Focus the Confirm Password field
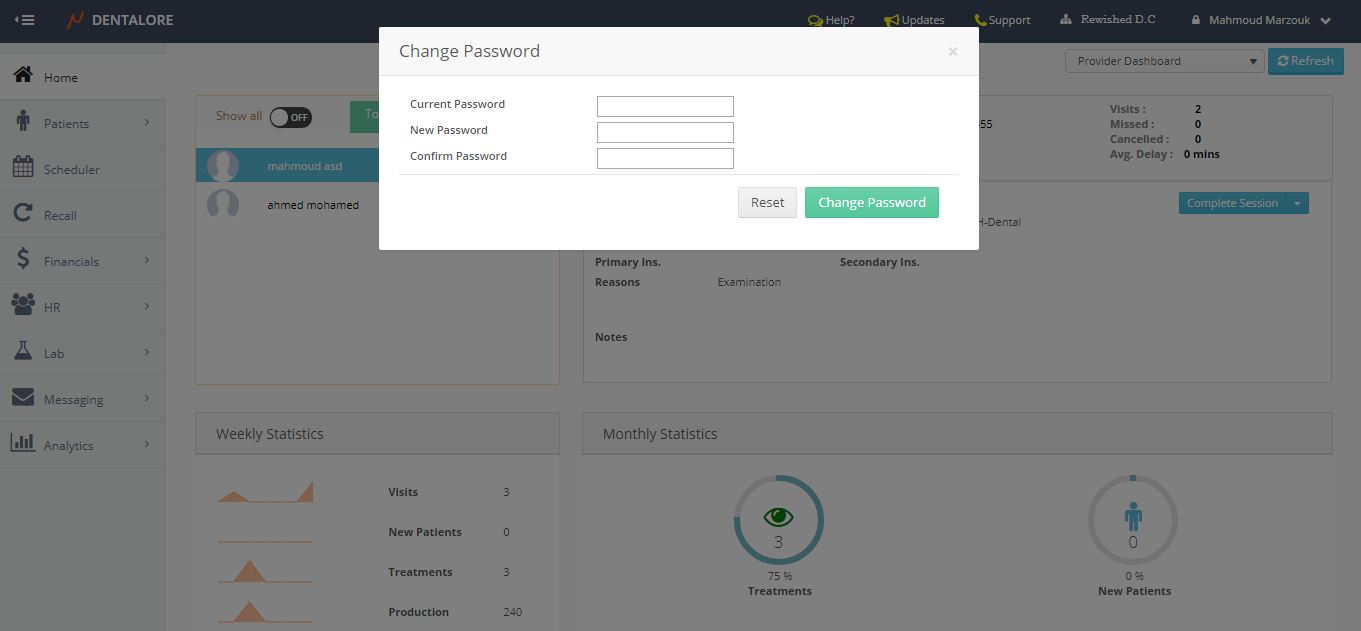Image resolution: width=1361 pixels, height=631 pixels. 665,158
